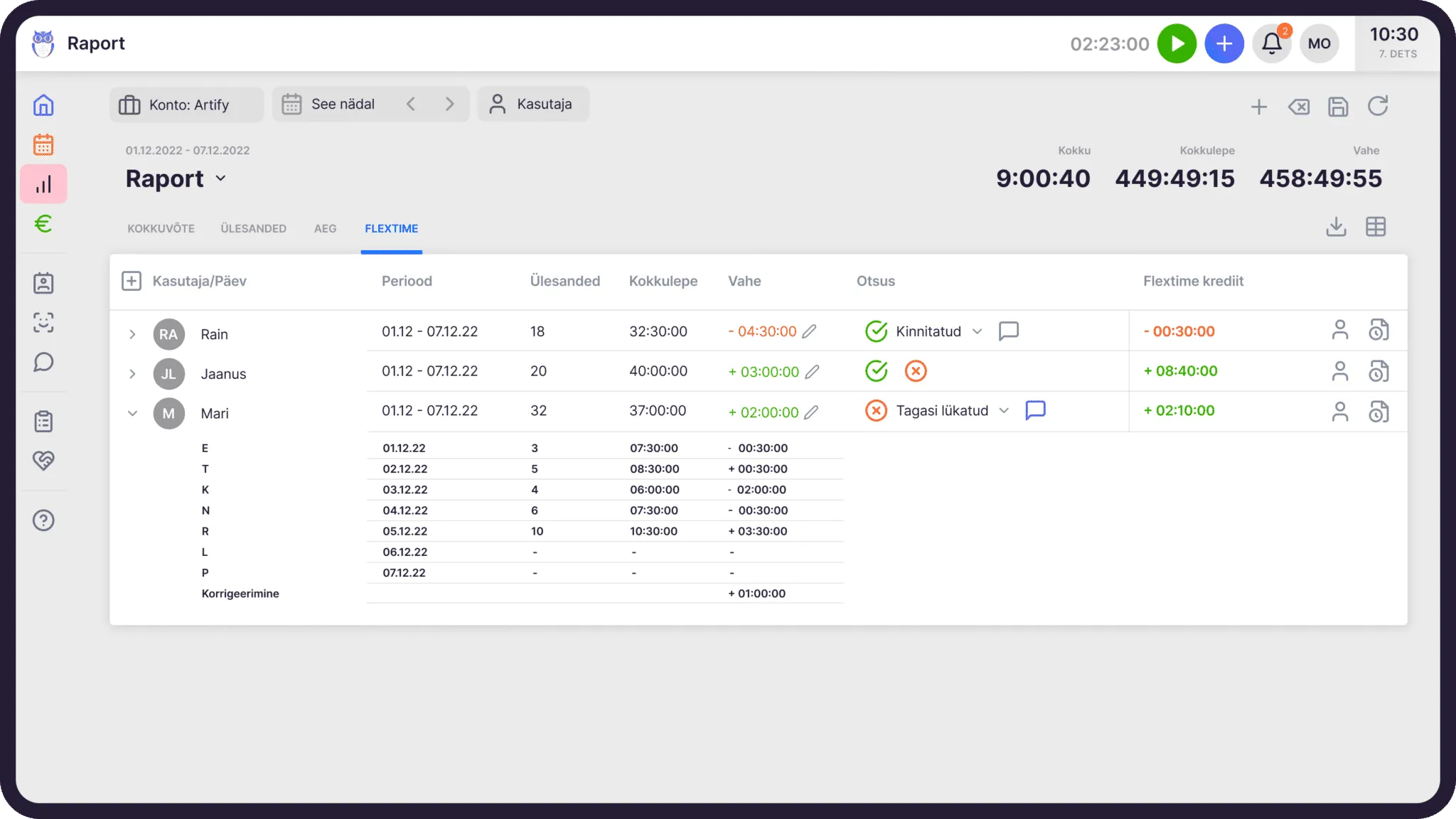Viewport: 1456px width, 819px height.
Task: Open comment bubble on Rain's row
Action: click(1009, 331)
